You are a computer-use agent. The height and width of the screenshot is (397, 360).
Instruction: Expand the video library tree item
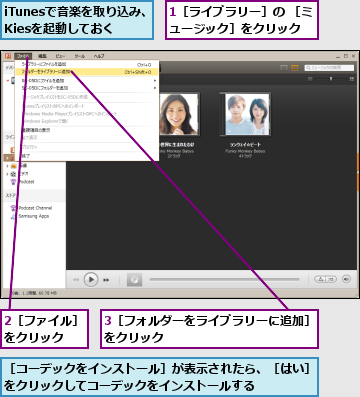[7, 174]
